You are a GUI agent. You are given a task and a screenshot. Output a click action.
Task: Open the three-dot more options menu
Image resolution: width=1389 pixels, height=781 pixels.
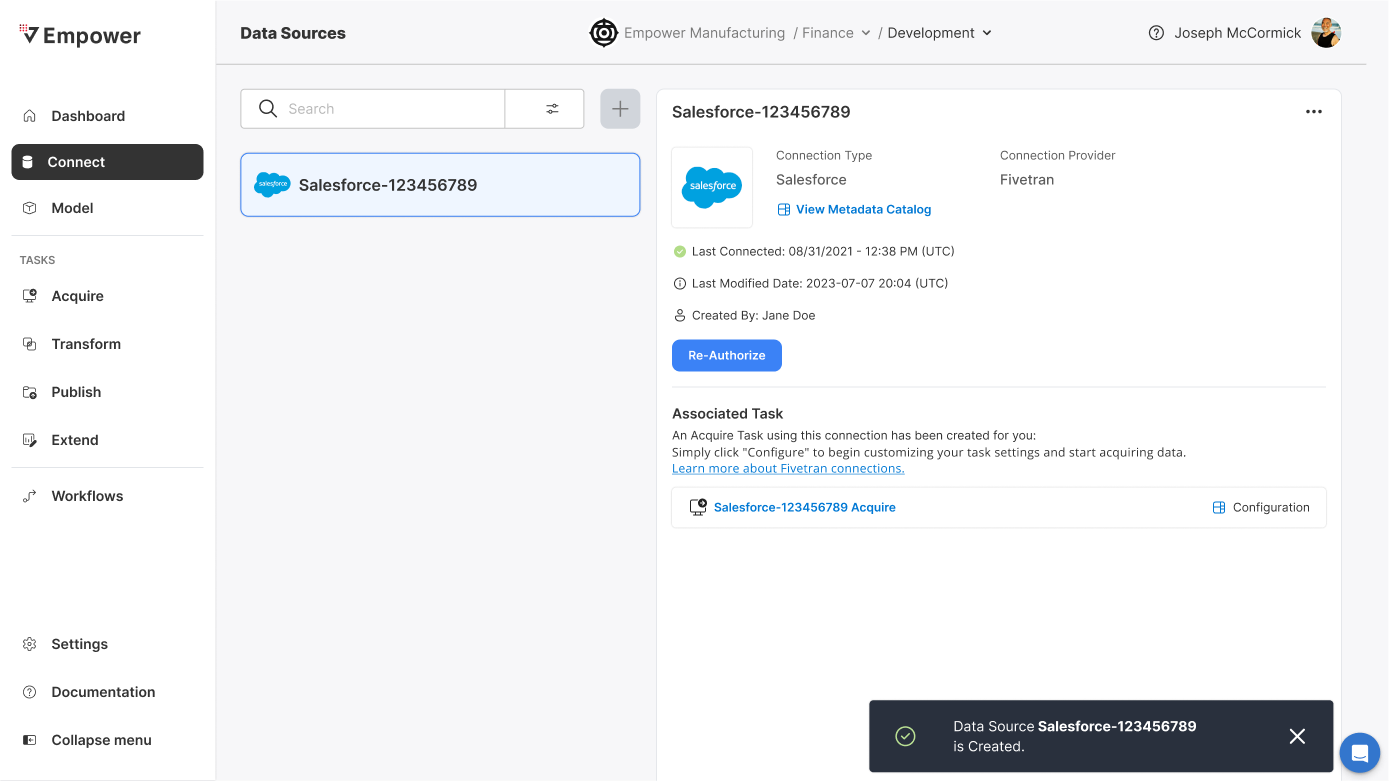click(x=1314, y=112)
